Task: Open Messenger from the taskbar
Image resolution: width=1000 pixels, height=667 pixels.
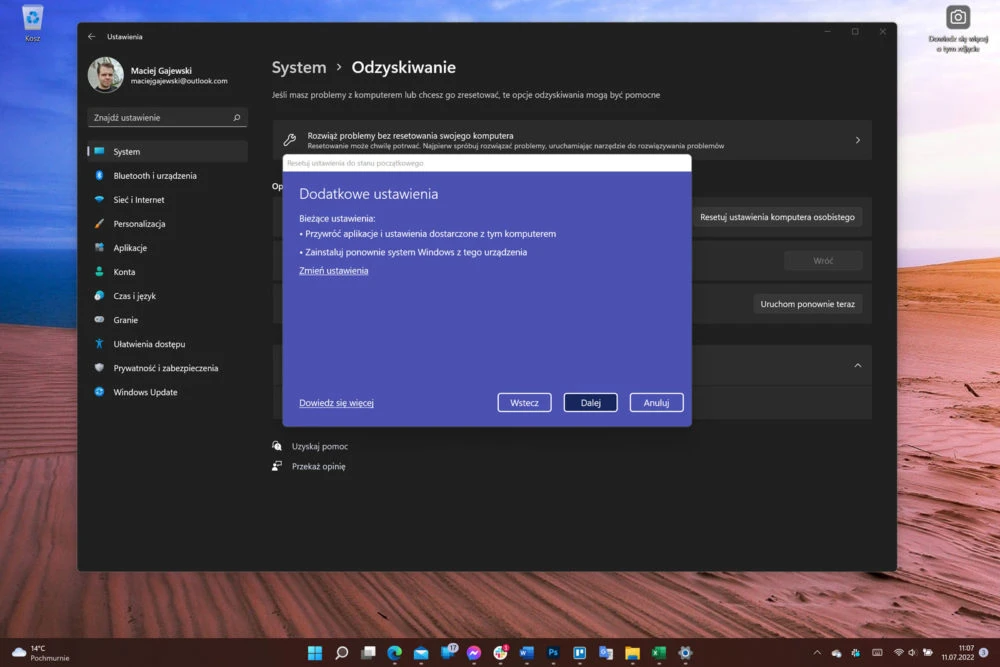Action: pyautogui.click(x=474, y=653)
